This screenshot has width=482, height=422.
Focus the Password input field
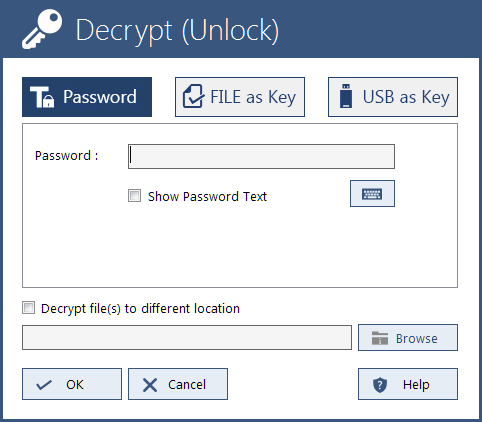point(261,156)
